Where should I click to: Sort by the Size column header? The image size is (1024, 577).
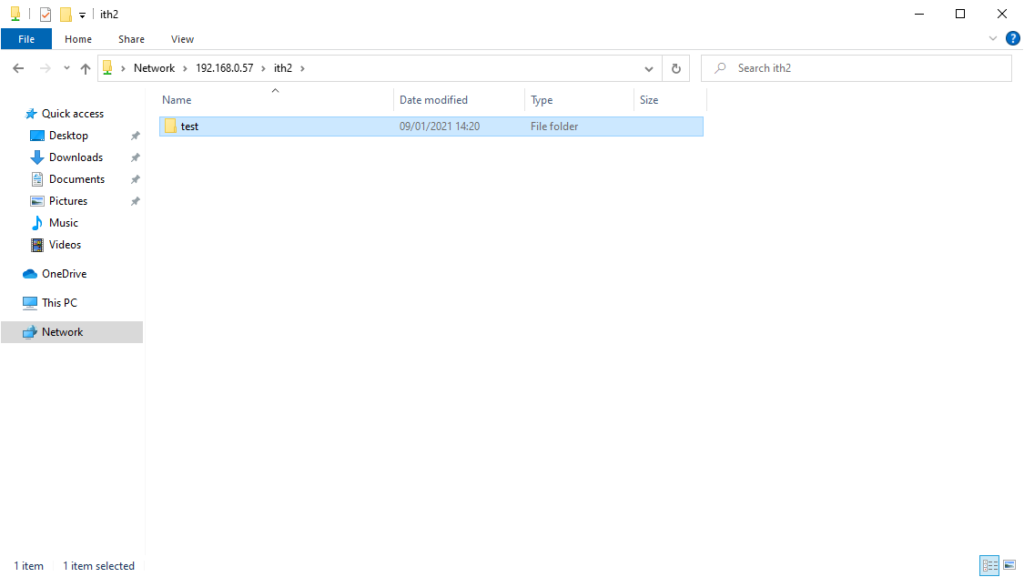click(649, 100)
